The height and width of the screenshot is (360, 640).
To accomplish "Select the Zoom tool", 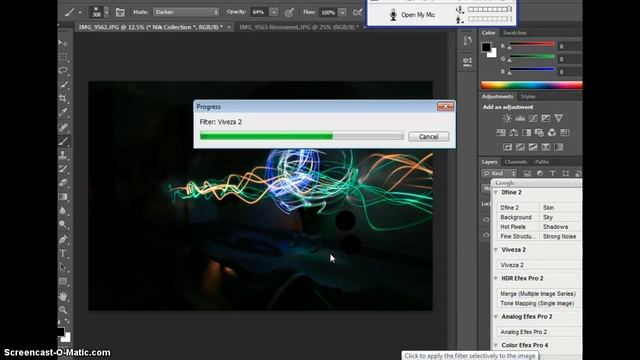I will pyautogui.click(x=63, y=310).
